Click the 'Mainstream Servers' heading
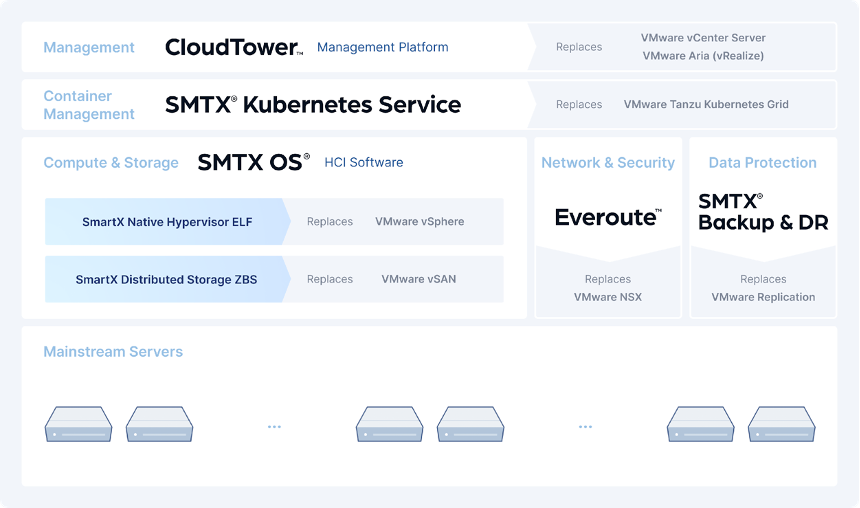 point(113,352)
